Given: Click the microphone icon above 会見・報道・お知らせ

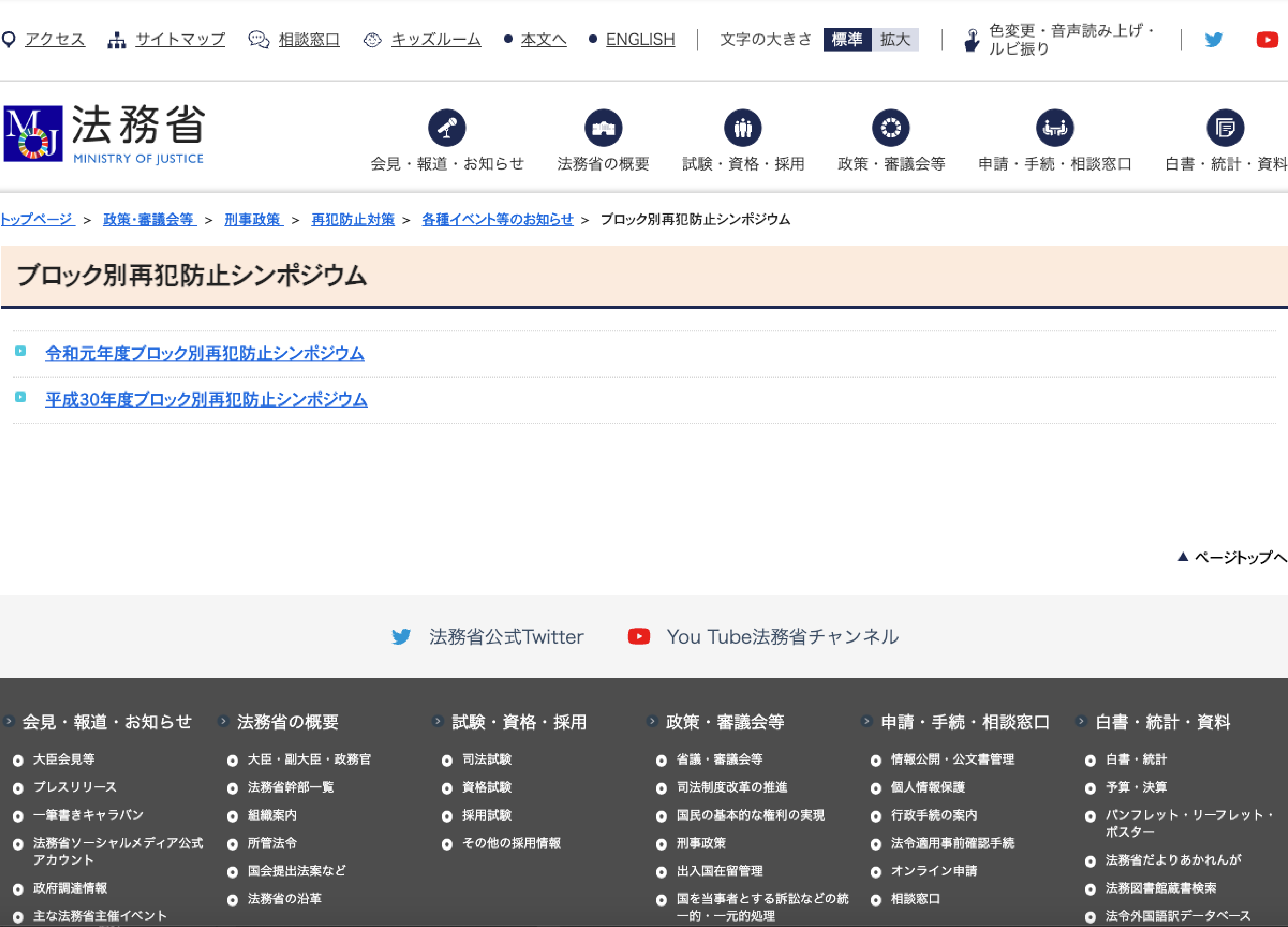Looking at the screenshot, I should (447, 128).
